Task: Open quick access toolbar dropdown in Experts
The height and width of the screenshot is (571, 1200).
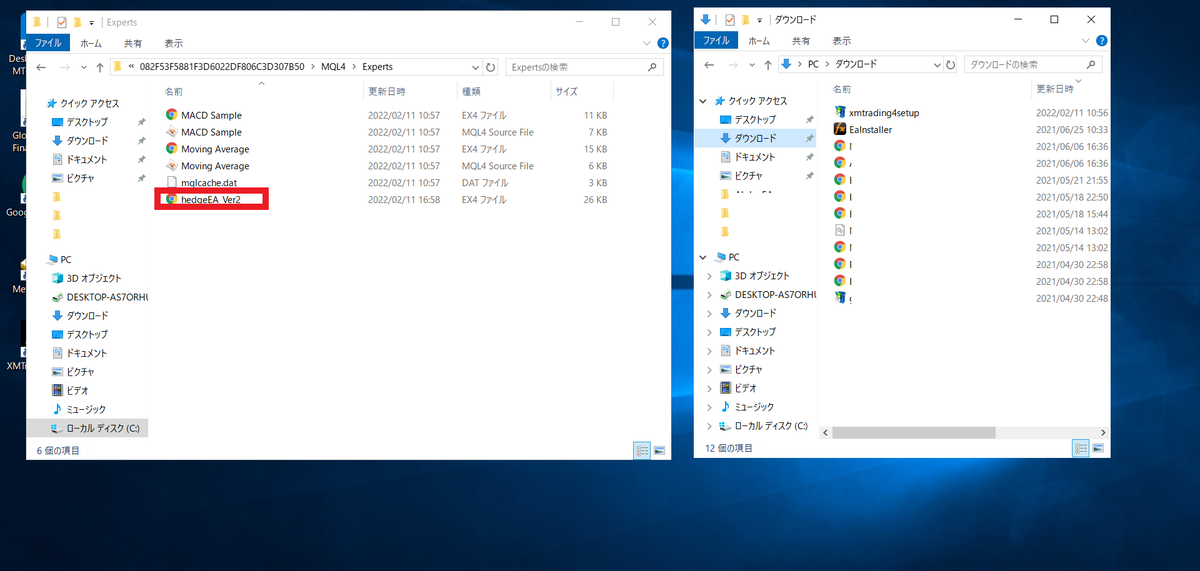Action: (92, 21)
